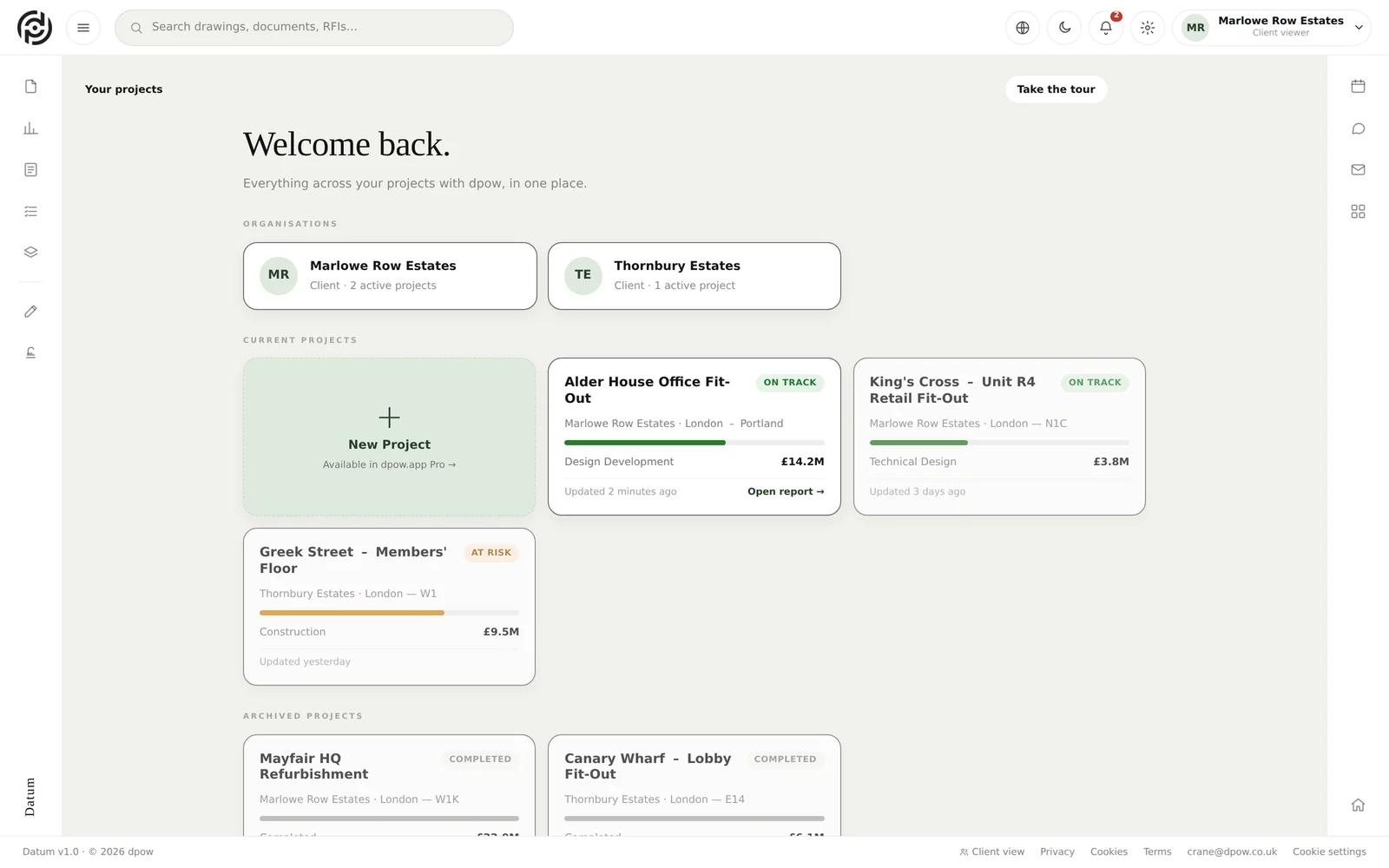Open King's Cross Unit R4 Retail Fit-Out title
Image resolution: width=1389 pixels, height=868 pixels.
click(952, 390)
